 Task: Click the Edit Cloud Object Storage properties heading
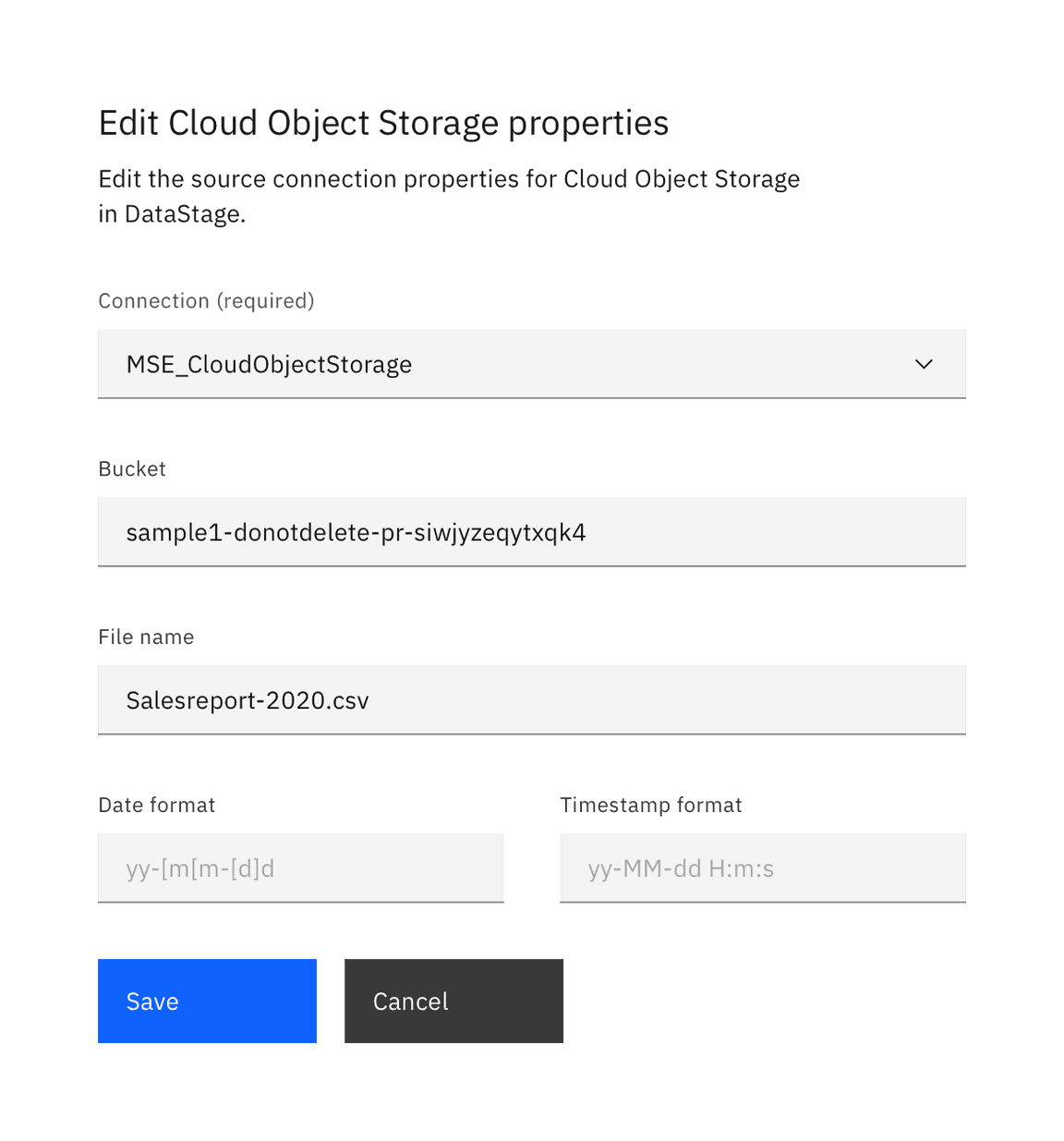383,123
